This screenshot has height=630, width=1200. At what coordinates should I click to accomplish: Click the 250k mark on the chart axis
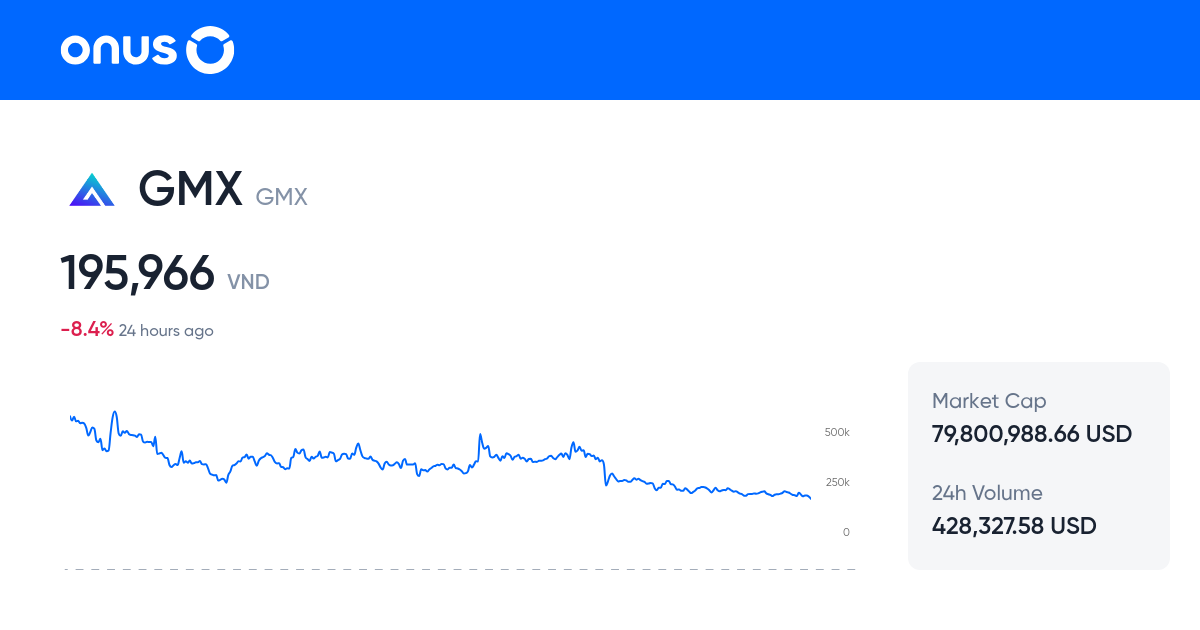coord(837,482)
